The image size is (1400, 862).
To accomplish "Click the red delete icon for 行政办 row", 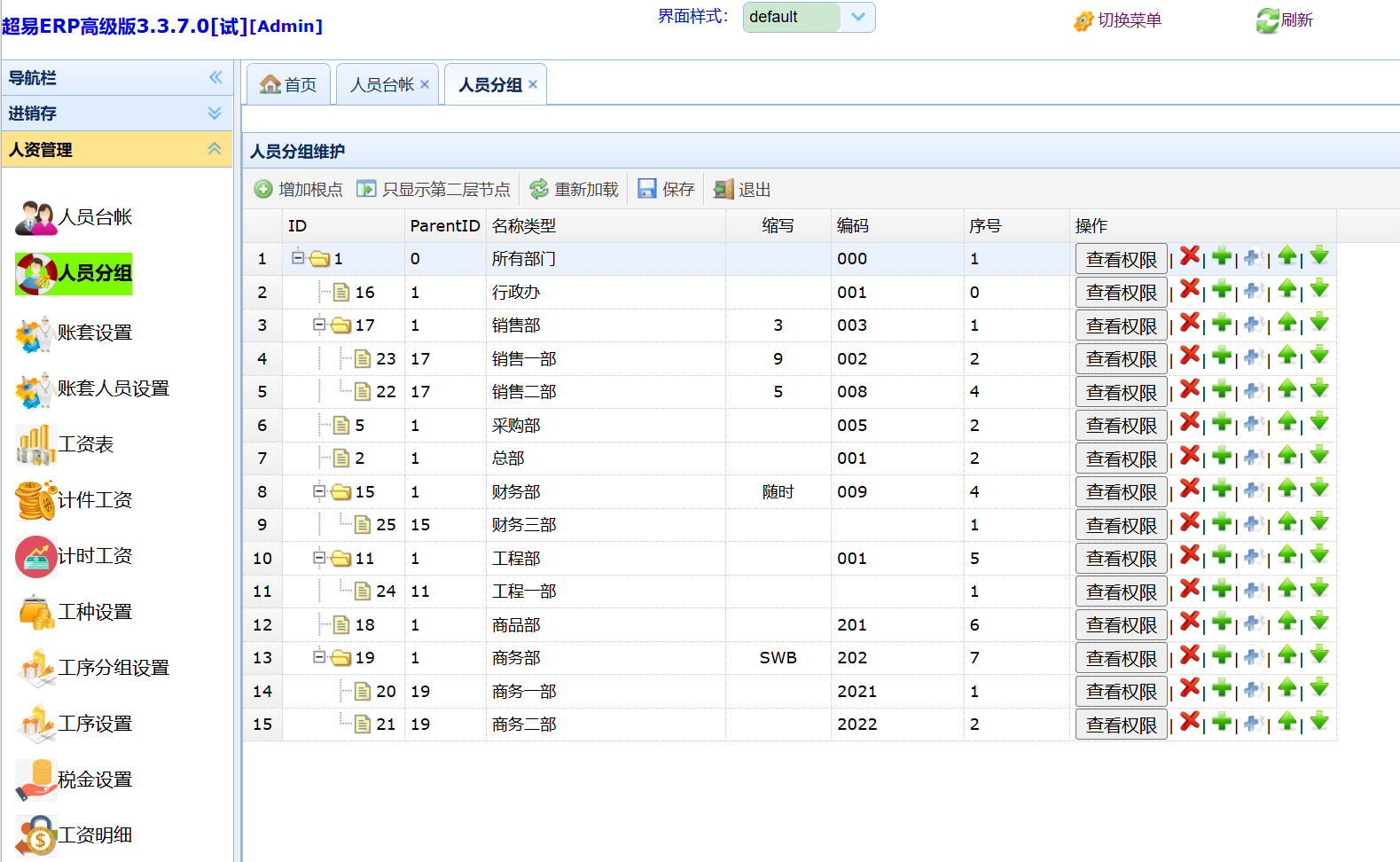I will coord(1190,289).
